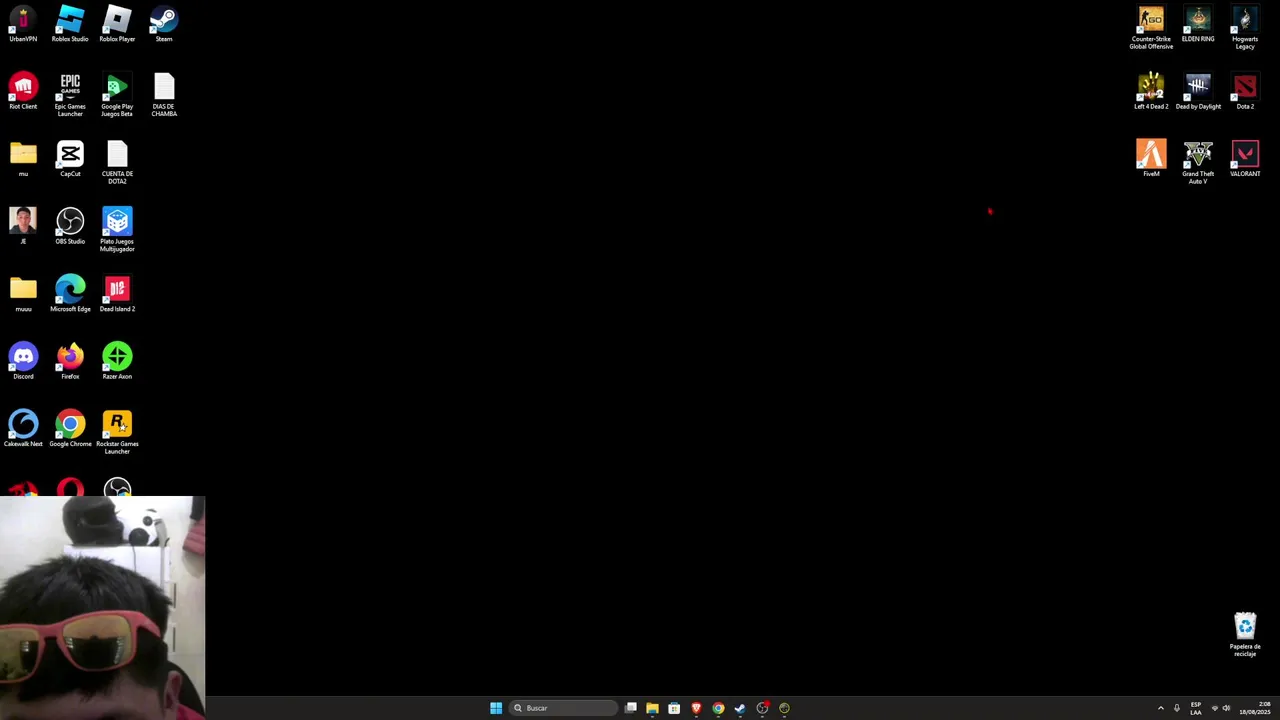Select the Firefox desktop icon
Viewport: 1280px width, 720px height.
pyautogui.click(x=70, y=361)
